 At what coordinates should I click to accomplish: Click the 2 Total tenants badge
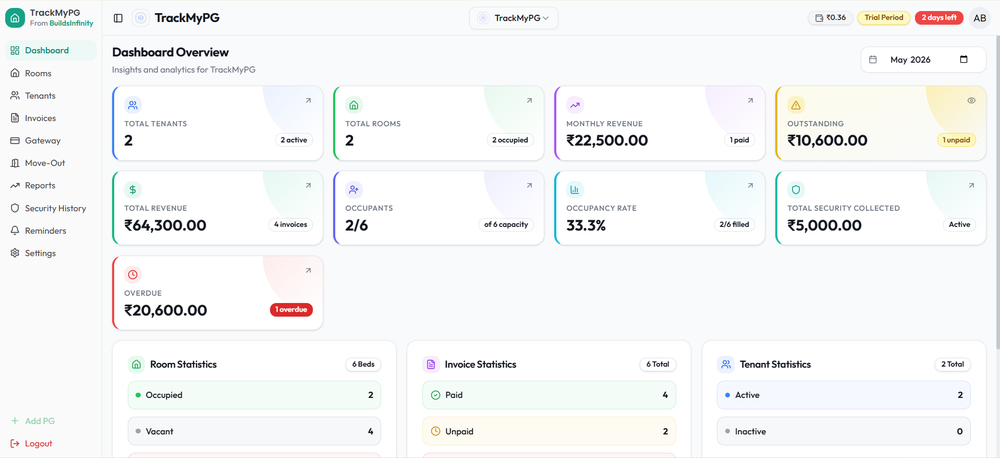coord(953,364)
